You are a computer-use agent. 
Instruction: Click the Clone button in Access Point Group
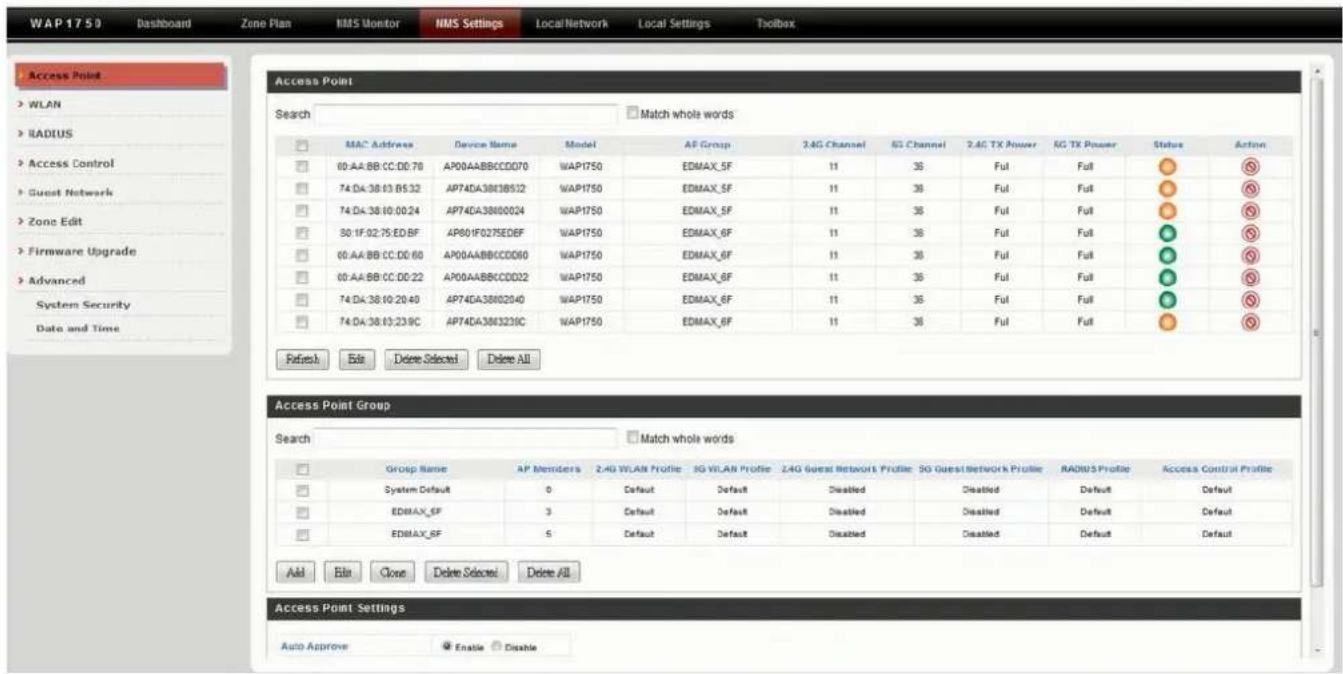[391, 572]
